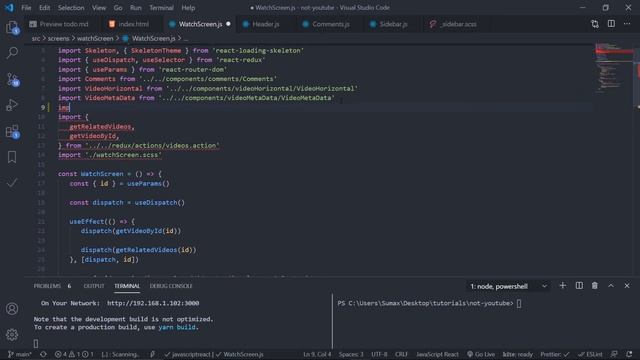Click the minimap code overview
Image resolution: width=640 pixels, height=360 pixels.
pos(613,69)
